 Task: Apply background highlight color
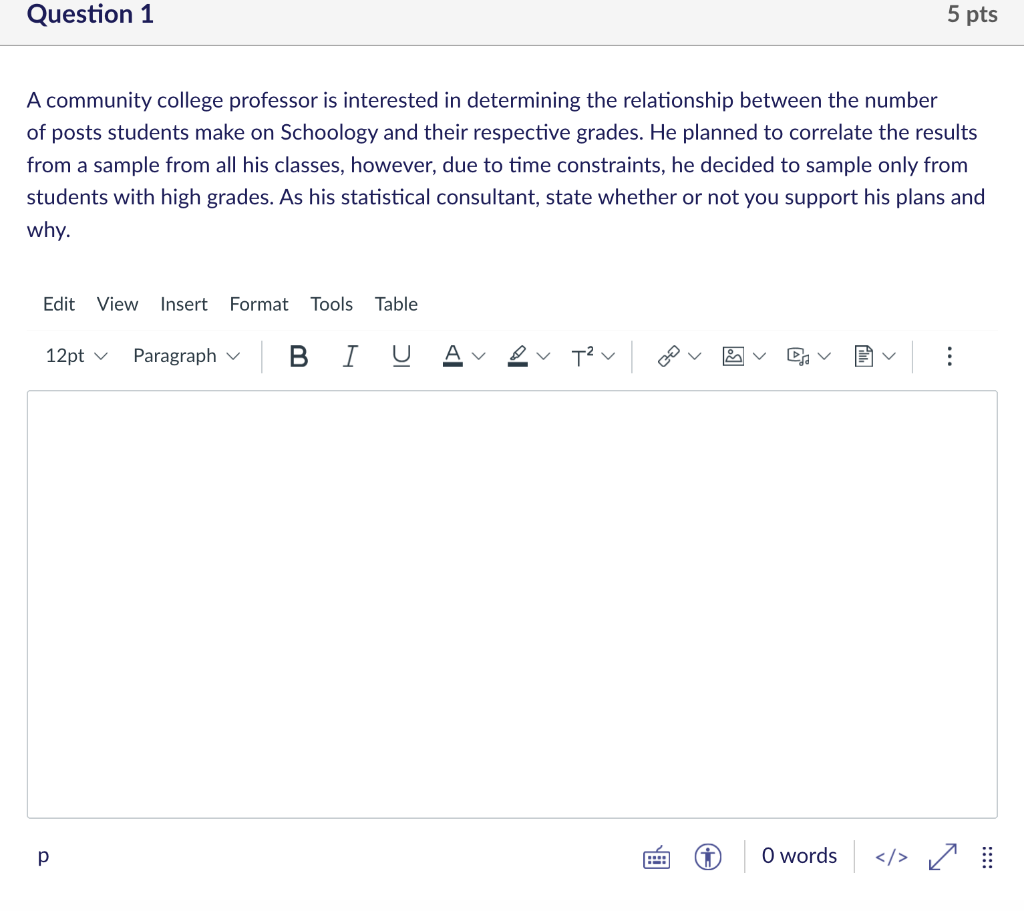pos(517,356)
